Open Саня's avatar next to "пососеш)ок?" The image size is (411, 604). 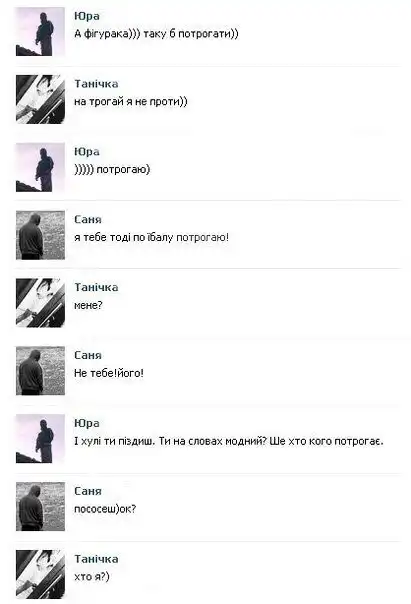[40, 506]
